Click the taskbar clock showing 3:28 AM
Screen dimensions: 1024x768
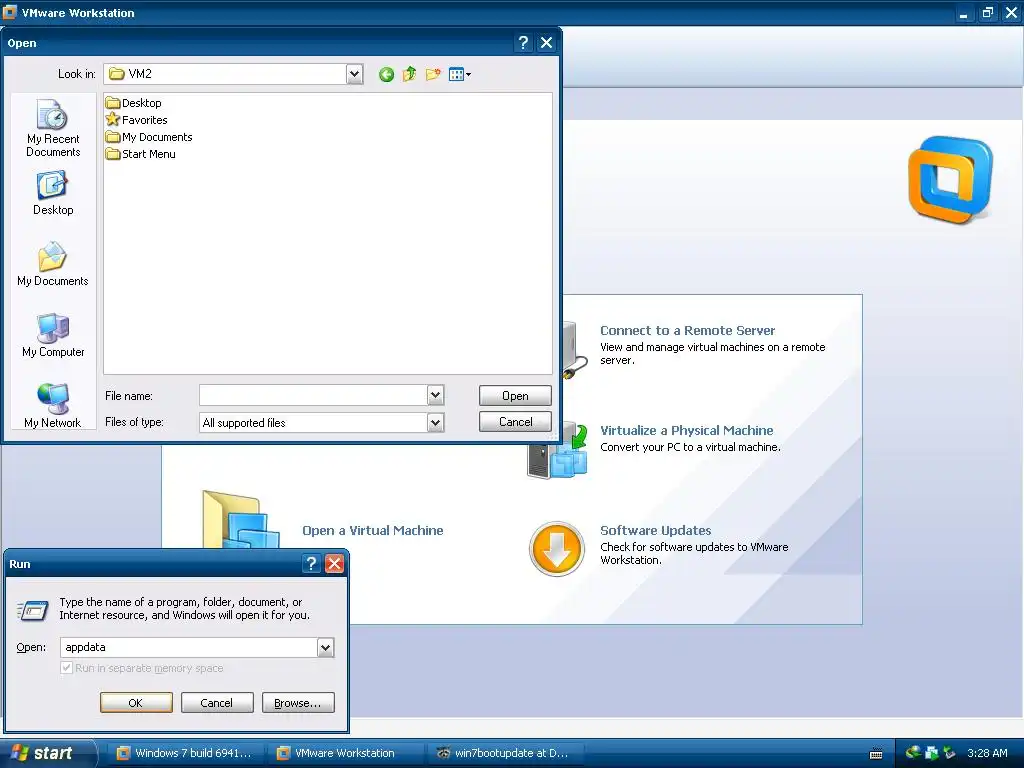pyautogui.click(x=987, y=753)
